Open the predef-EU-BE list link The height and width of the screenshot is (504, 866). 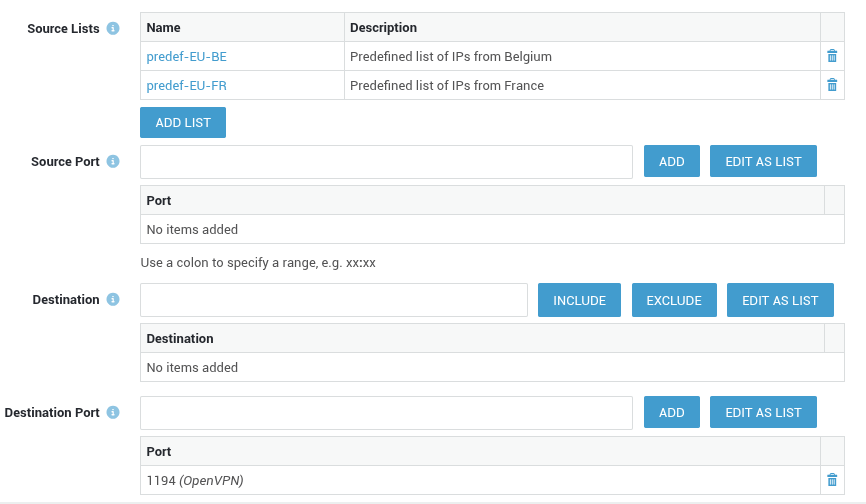pos(186,56)
